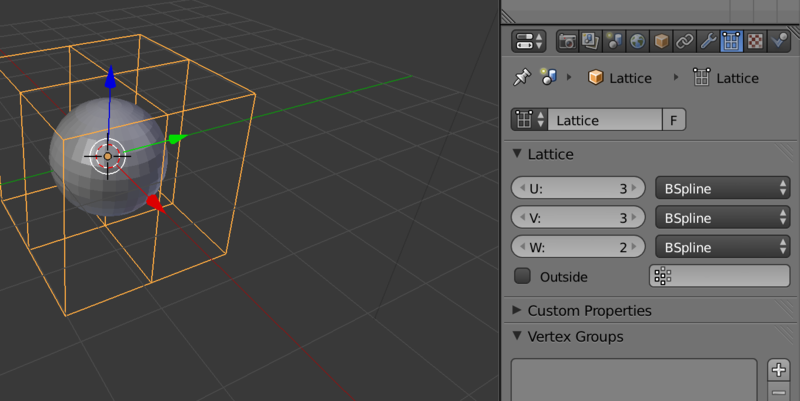Click the Lattice object cube breadcrumb
Image resolution: width=800 pixels, height=401 pixels.
coord(595,78)
